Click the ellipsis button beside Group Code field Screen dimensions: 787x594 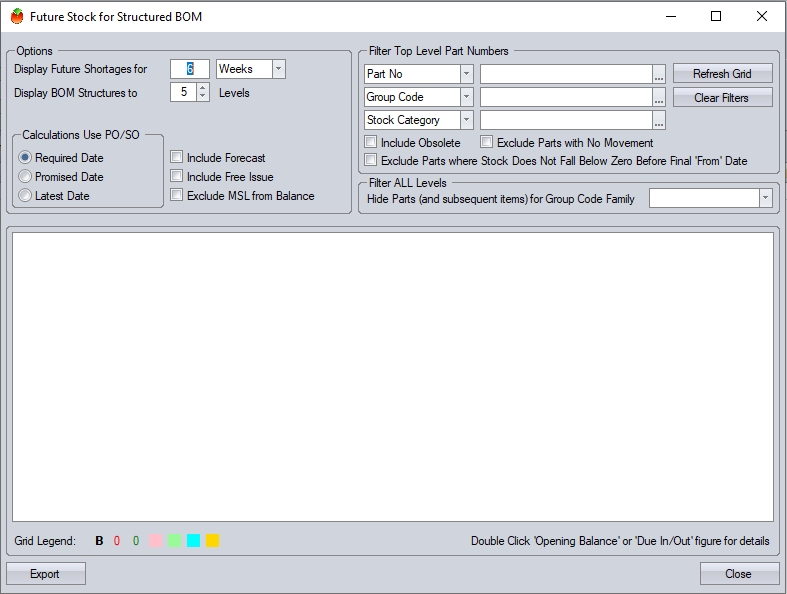click(x=659, y=97)
